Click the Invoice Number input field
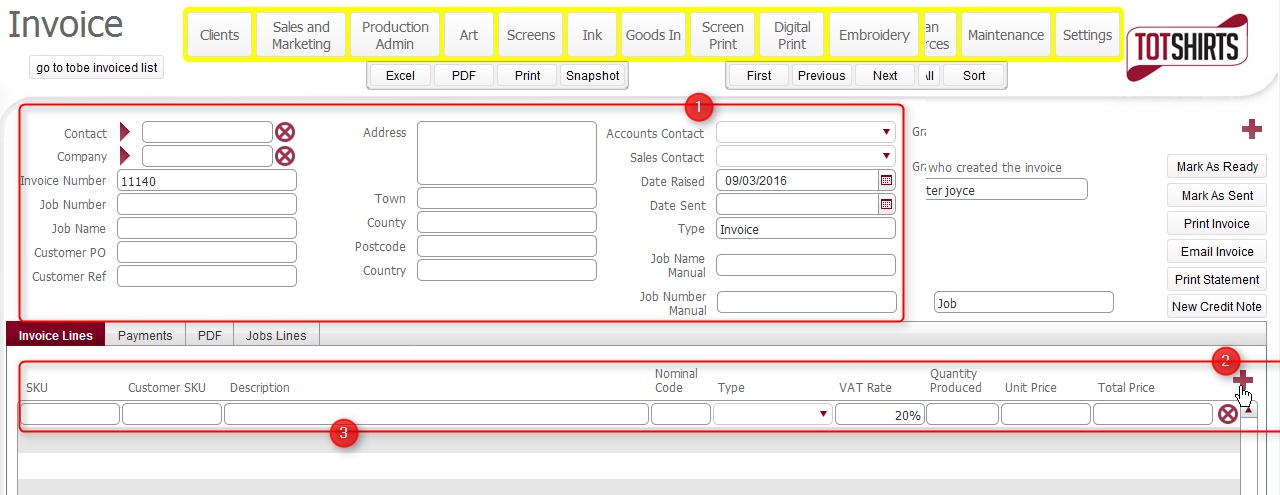This screenshot has width=1280, height=495. pyautogui.click(x=207, y=181)
